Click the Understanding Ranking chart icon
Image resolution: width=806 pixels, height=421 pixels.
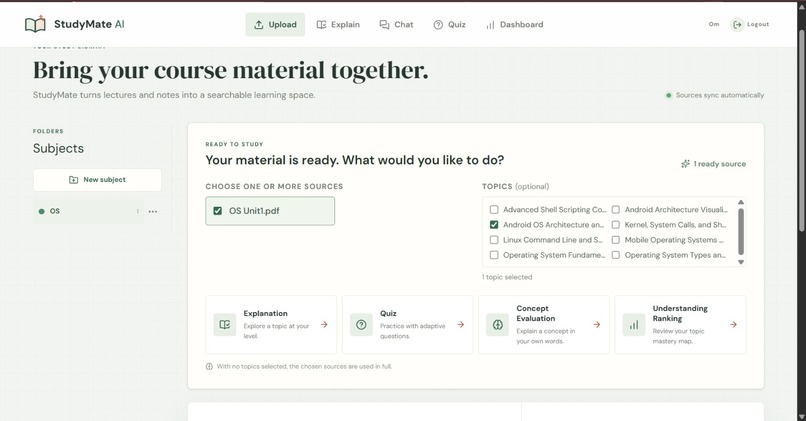click(x=634, y=325)
